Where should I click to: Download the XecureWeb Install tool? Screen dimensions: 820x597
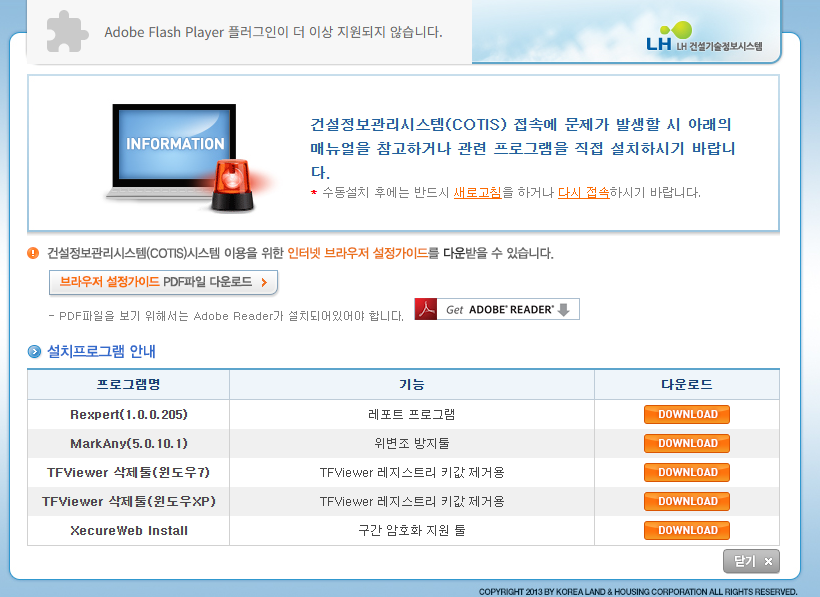coord(686,530)
